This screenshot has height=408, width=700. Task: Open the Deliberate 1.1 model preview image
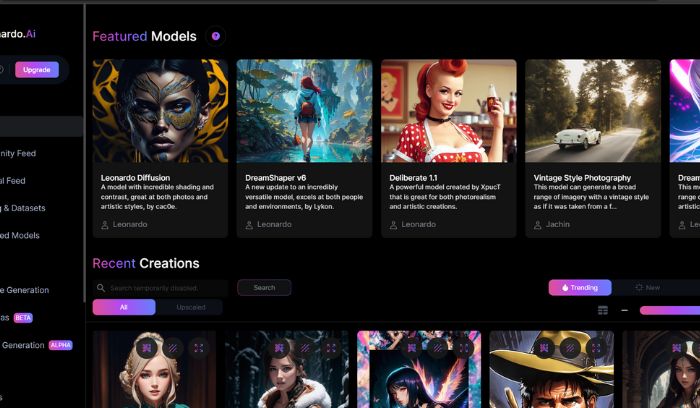(449, 111)
